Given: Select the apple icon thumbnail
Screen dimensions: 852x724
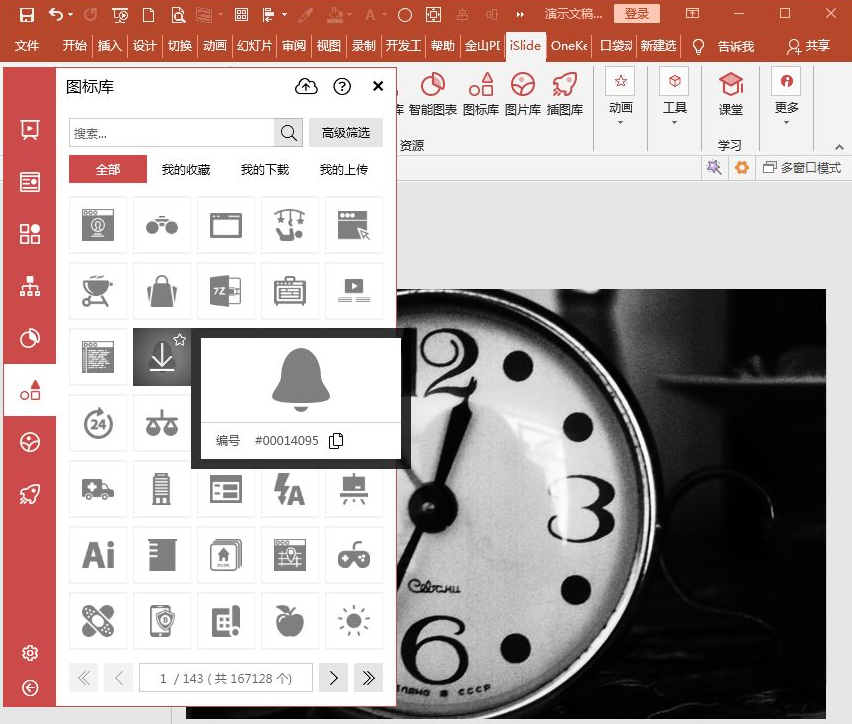Looking at the screenshot, I should [x=290, y=621].
